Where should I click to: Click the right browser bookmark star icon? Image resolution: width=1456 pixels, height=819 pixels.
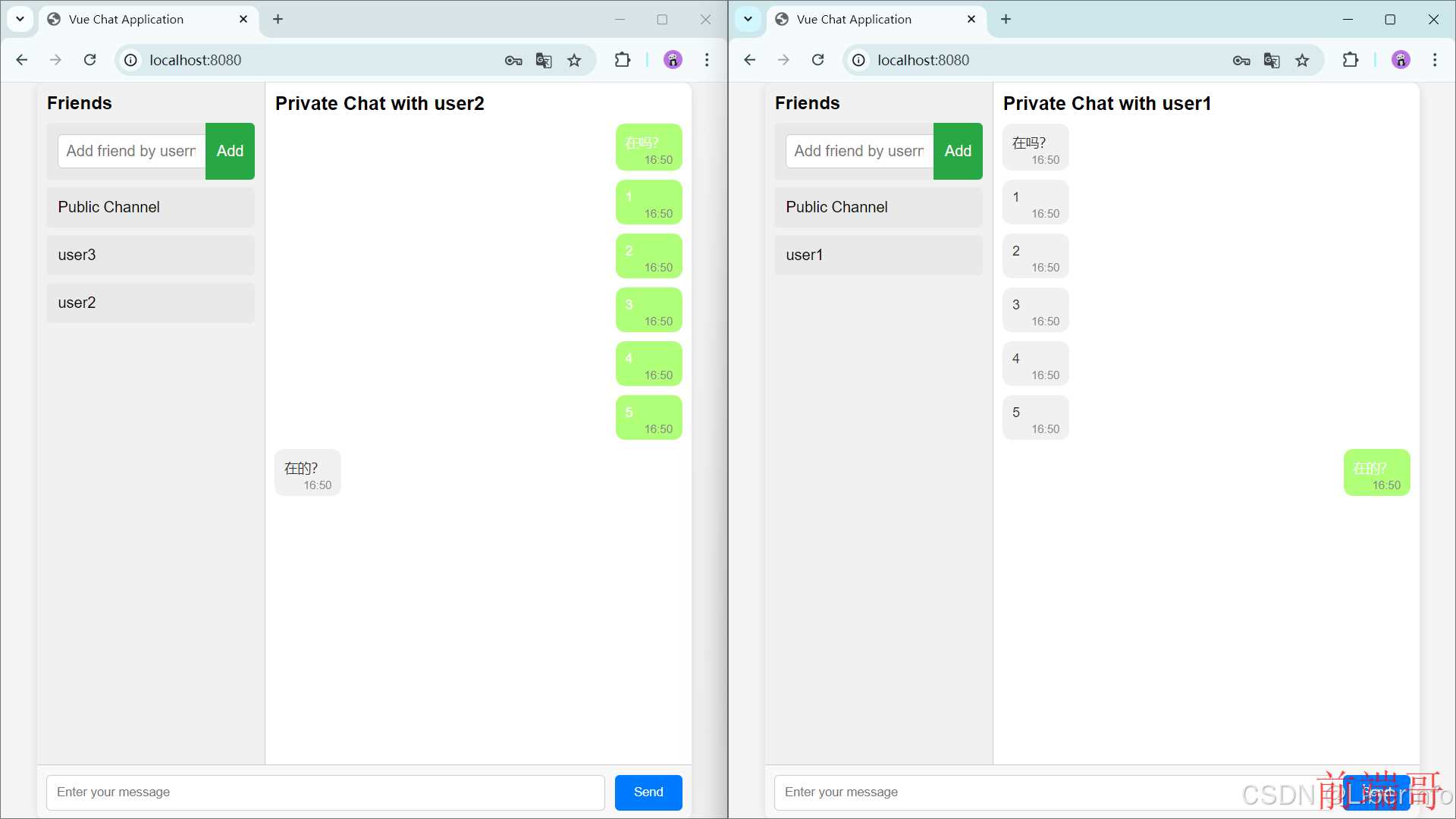click(x=1303, y=60)
